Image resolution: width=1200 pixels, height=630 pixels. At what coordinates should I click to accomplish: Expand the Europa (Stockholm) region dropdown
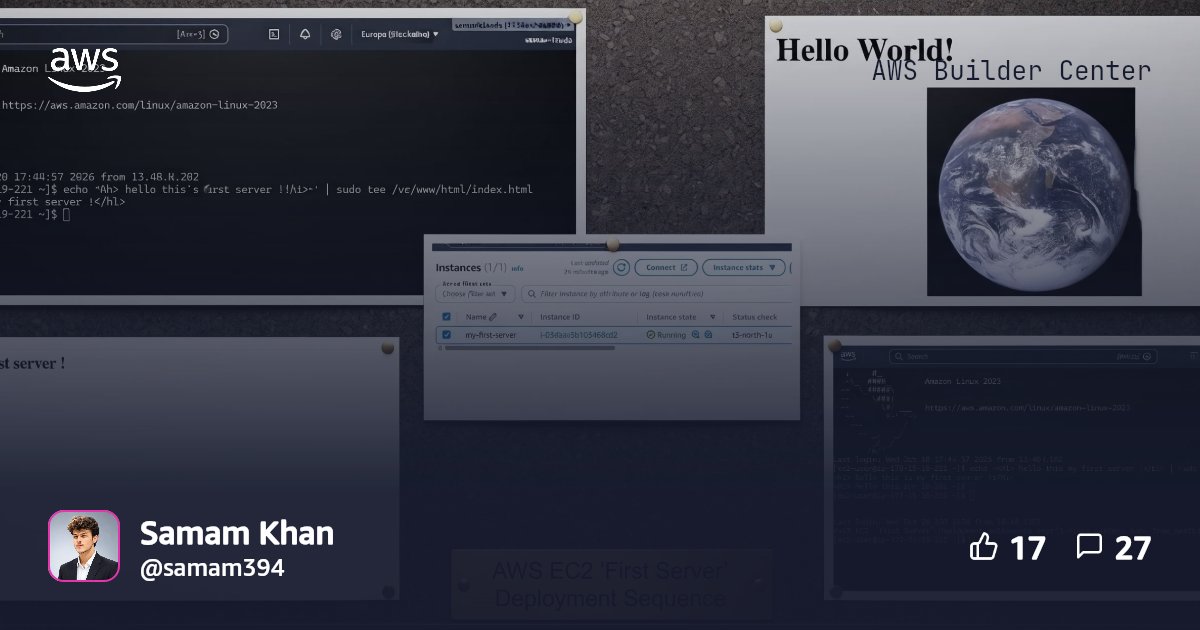[x=400, y=34]
